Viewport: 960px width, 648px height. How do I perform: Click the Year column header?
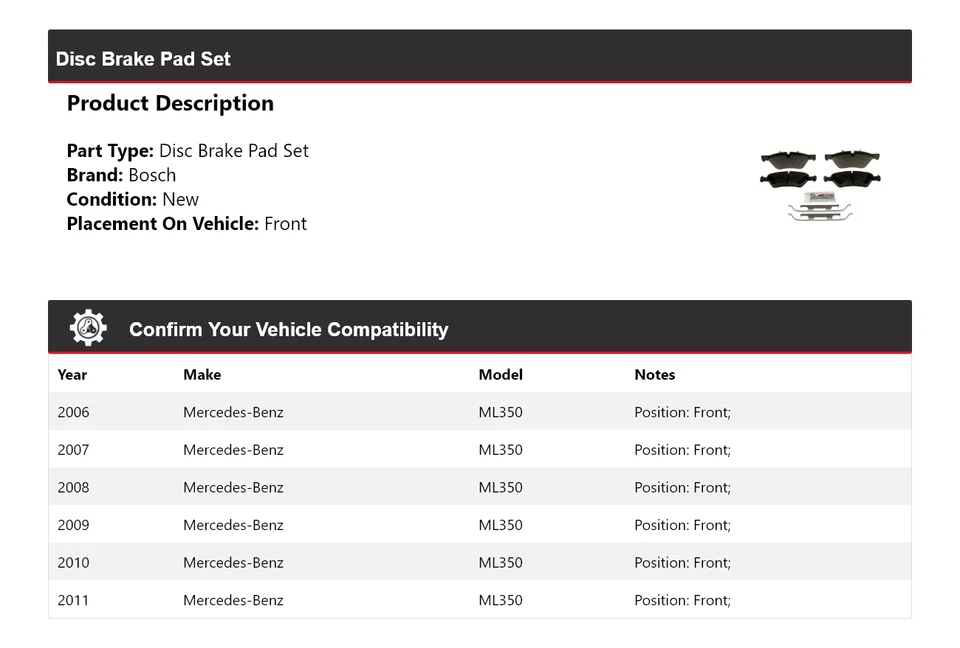tap(72, 375)
